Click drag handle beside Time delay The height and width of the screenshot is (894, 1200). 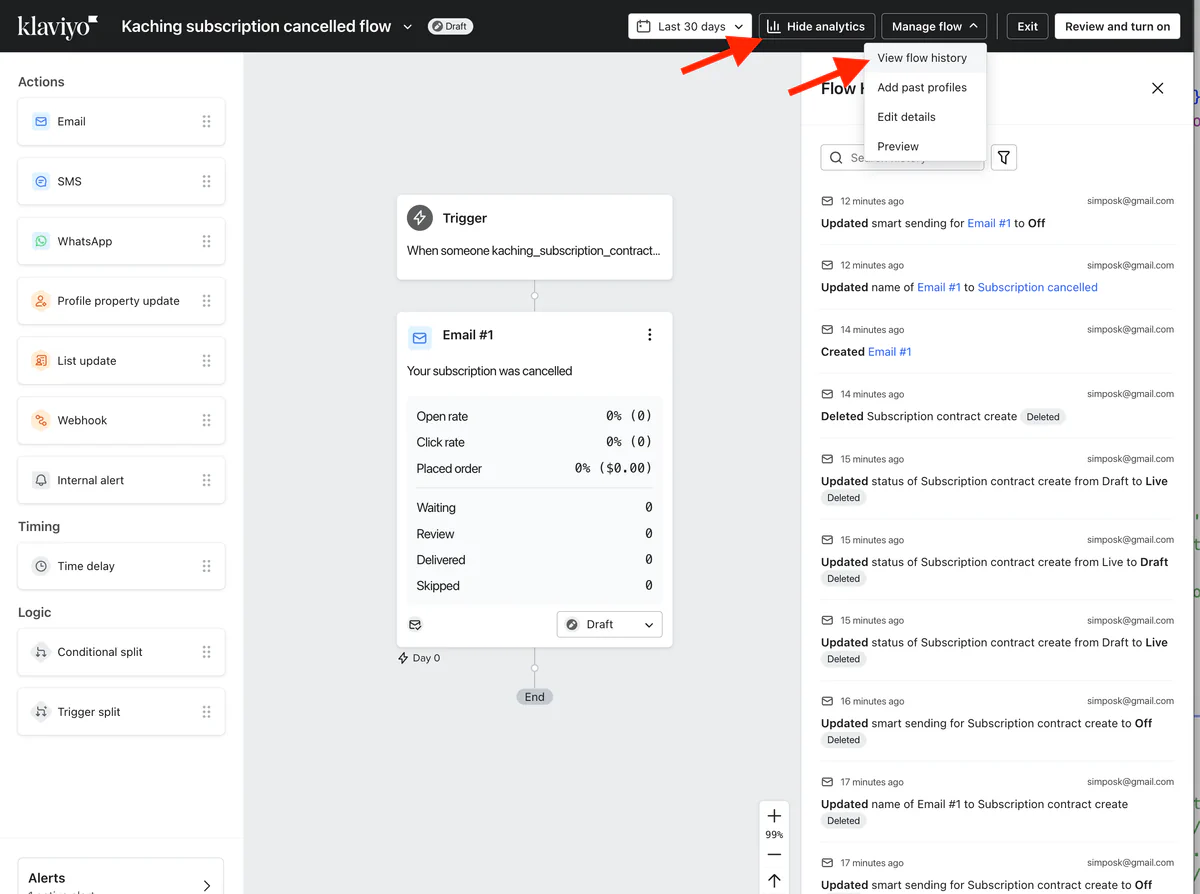206,566
